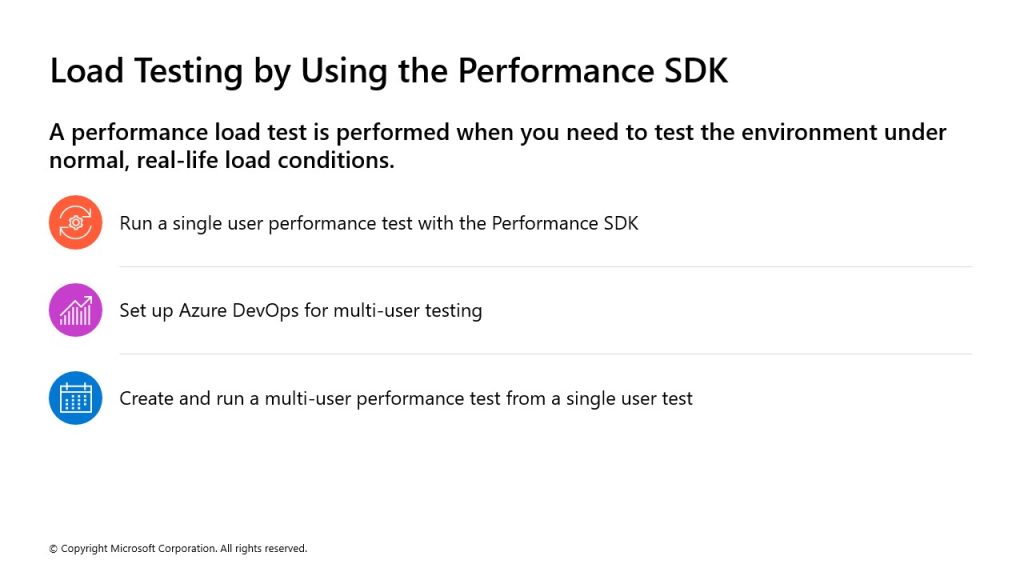Click the divider line below second bullet

click(545, 354)
